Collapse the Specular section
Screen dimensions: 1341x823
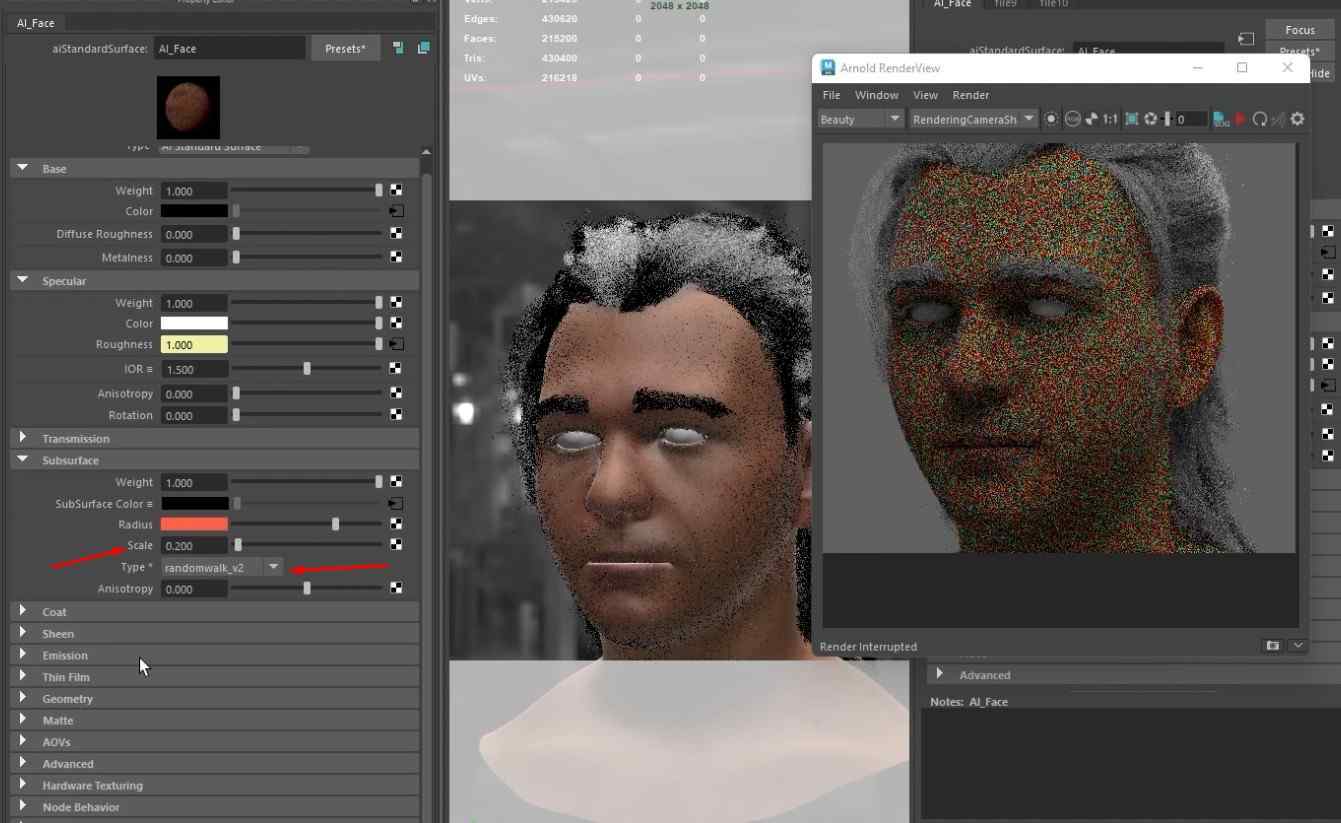click(x=22, y=281)
